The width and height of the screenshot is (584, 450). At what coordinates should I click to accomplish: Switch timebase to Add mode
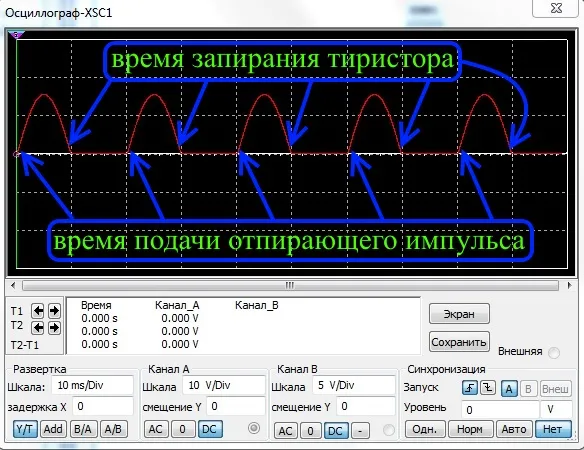(53, 429)
